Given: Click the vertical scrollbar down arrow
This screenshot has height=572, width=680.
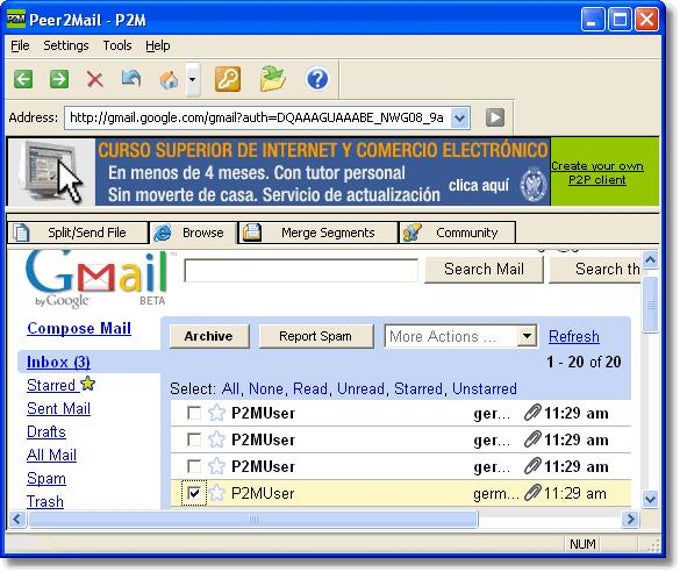Looking at the screenshot, I should [x=650, y=499].
